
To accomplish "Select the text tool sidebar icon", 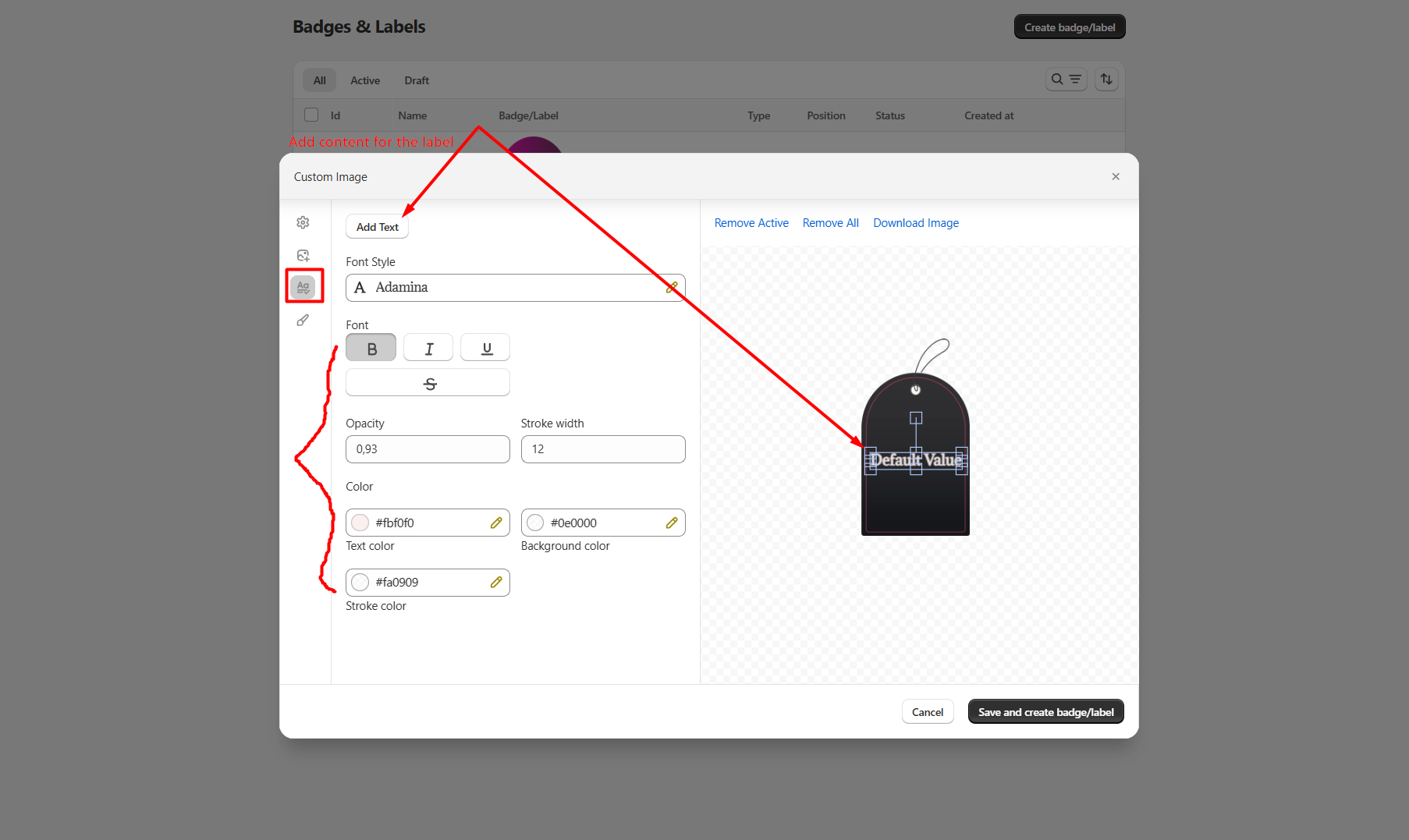I will [303, 287].
